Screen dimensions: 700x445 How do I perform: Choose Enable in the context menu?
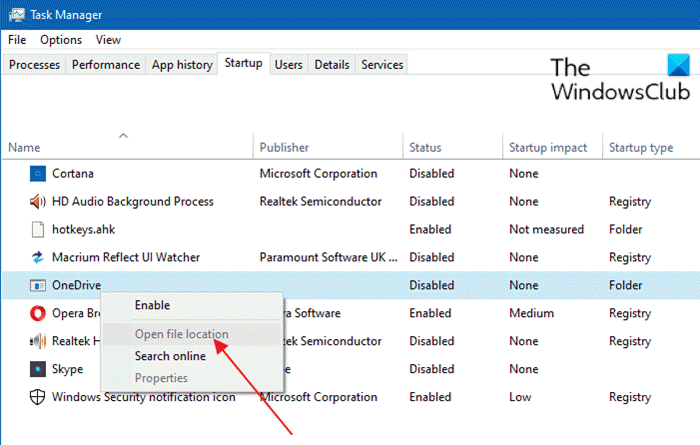click(x=152, y=306)
